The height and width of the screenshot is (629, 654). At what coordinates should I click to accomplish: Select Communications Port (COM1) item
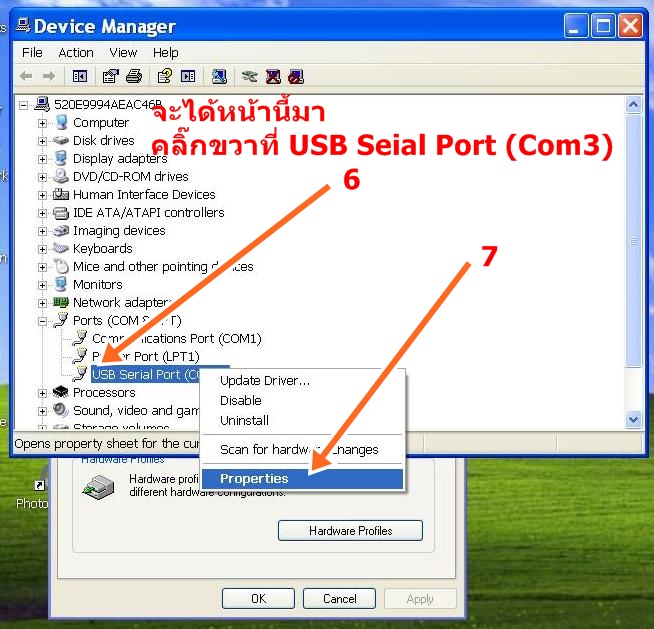pos(177,338)
